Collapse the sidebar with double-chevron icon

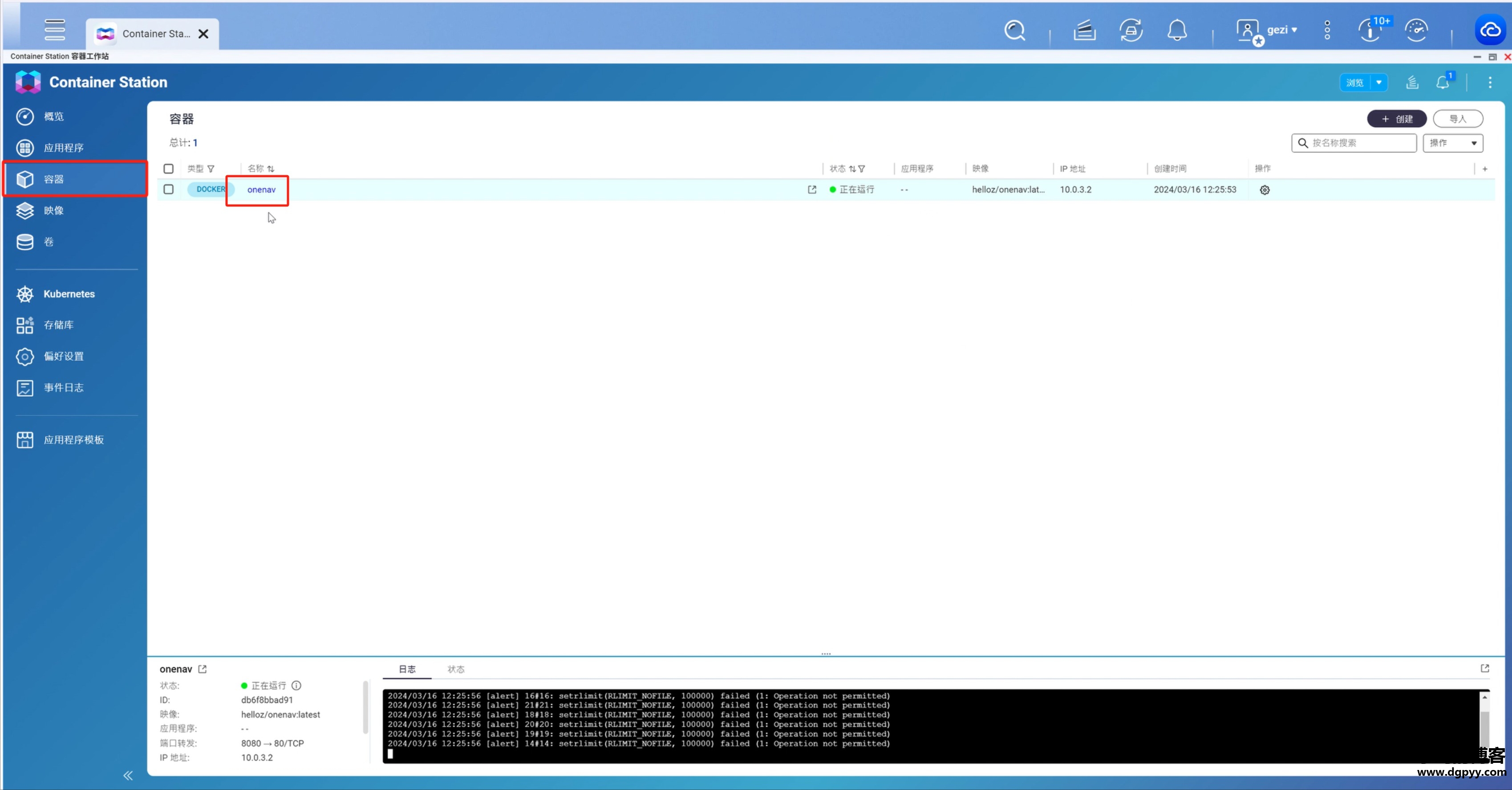coord(128,775)
